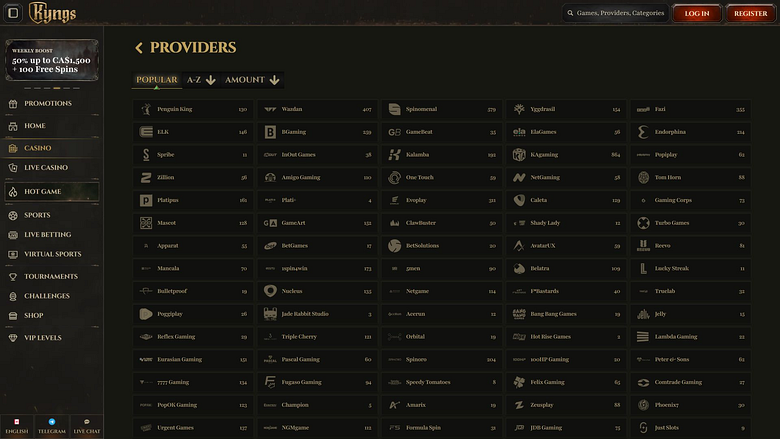
Task: Click the Hot Game flame icon
Action: pyautogui.click(x=13, y=192)
